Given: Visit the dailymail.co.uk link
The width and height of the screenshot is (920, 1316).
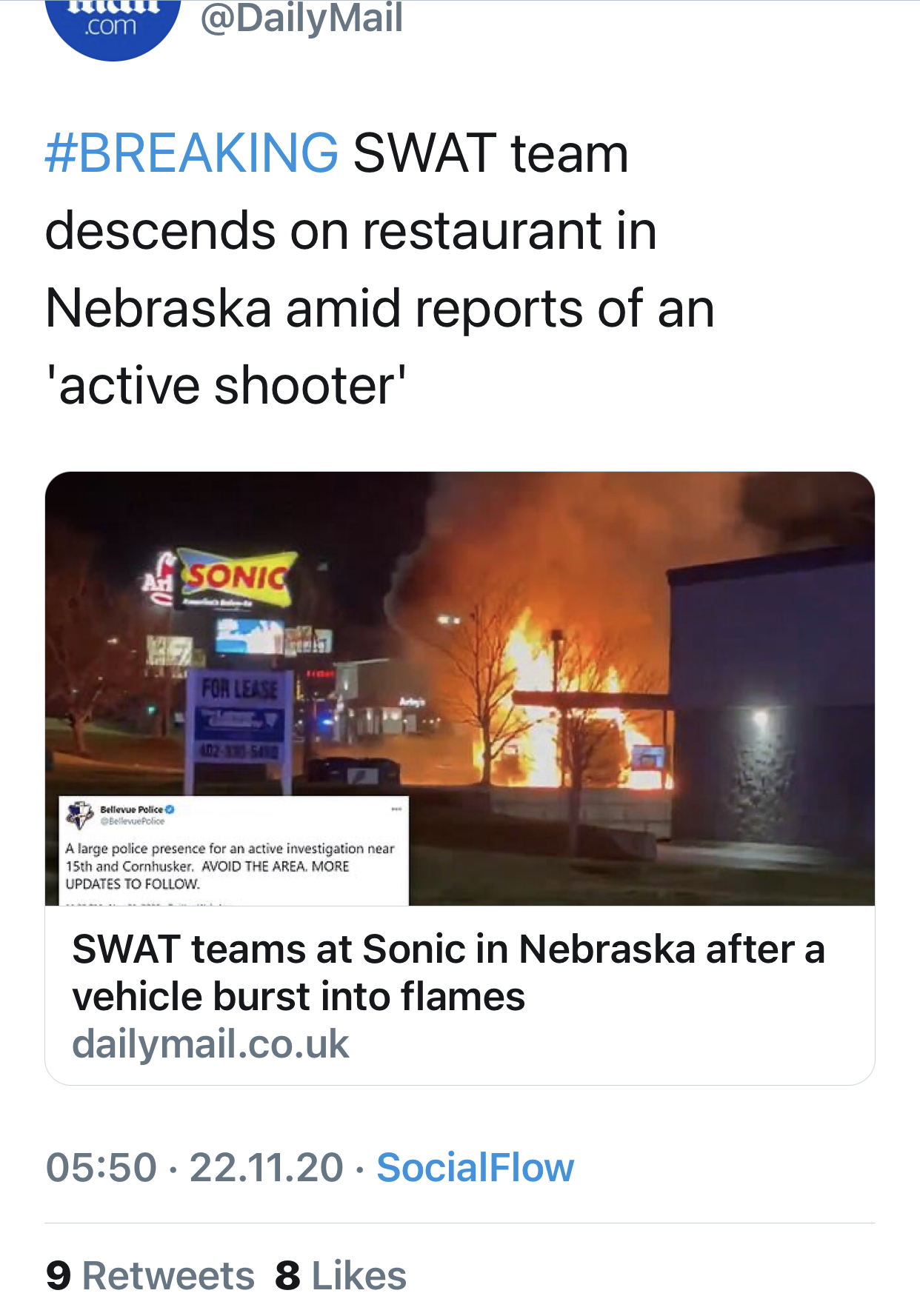Looking at the screenshot, I should [x=210, y=1043].
